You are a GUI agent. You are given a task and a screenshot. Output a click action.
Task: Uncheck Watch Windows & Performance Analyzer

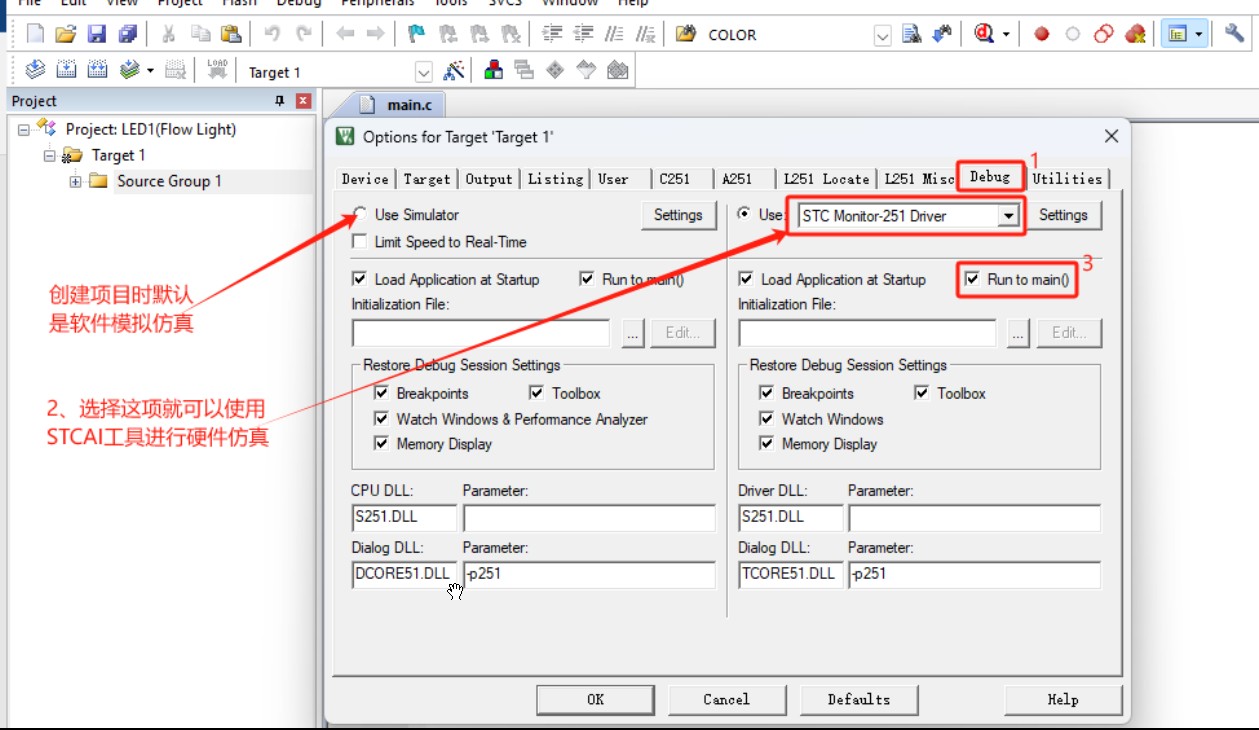(x=381, y=419)
